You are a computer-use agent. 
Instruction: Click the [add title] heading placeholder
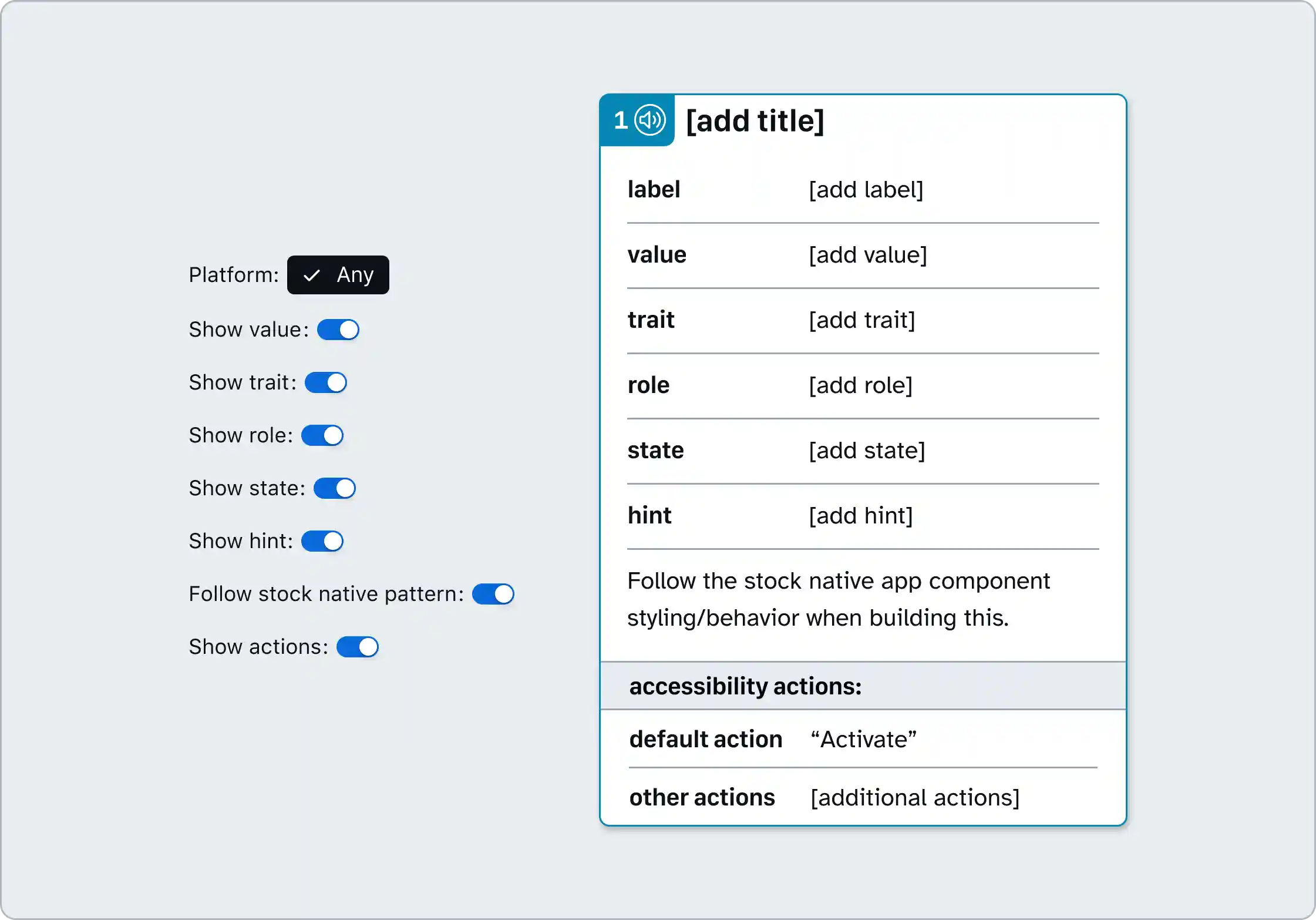click(755, 121)
